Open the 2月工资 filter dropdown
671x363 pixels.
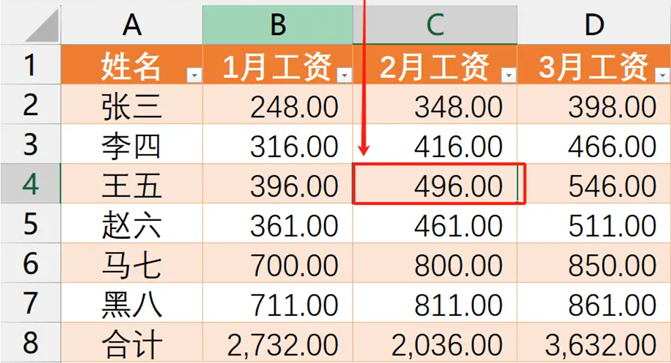point(509,75)
